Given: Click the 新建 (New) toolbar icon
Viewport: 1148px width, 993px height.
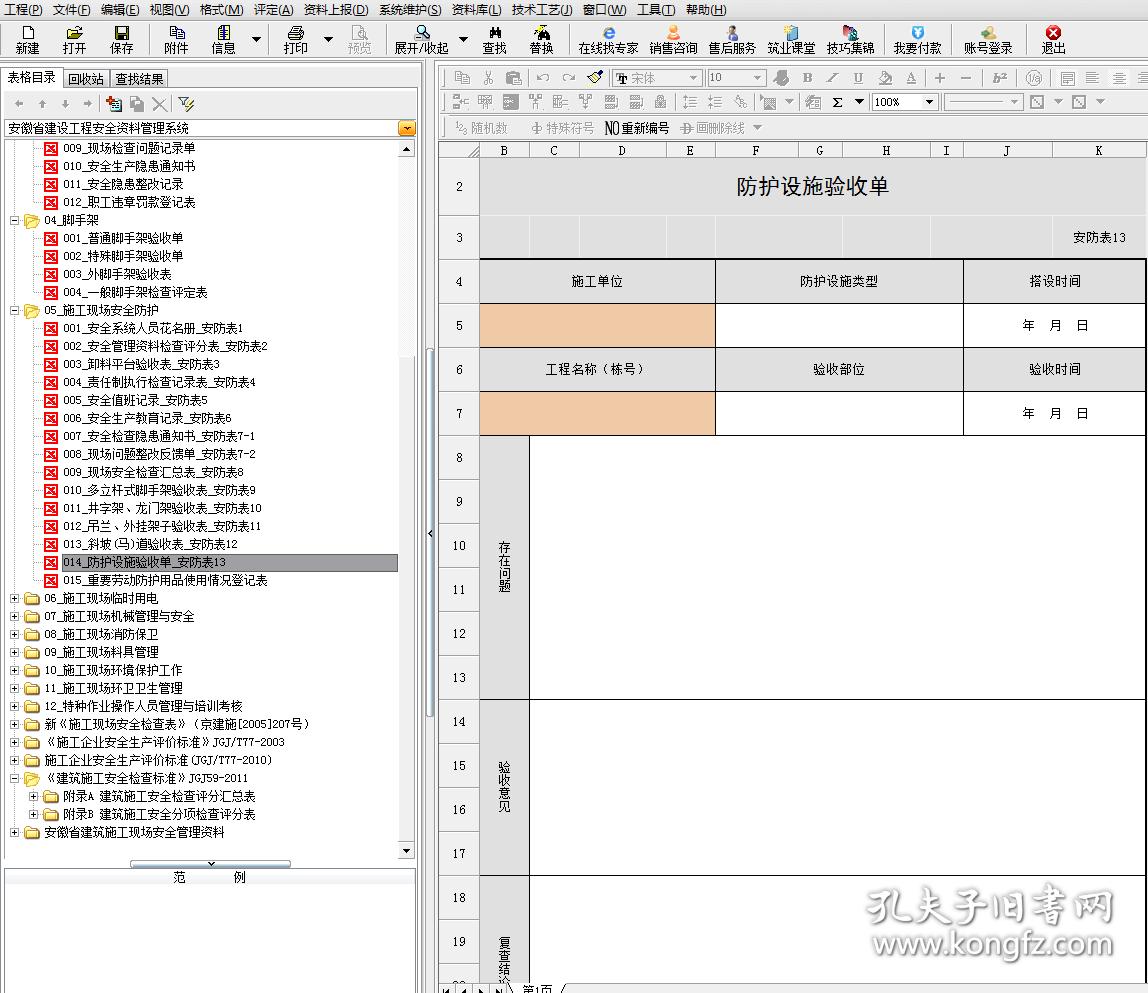Looking at the screenshot, I should (x=27, y=39).
